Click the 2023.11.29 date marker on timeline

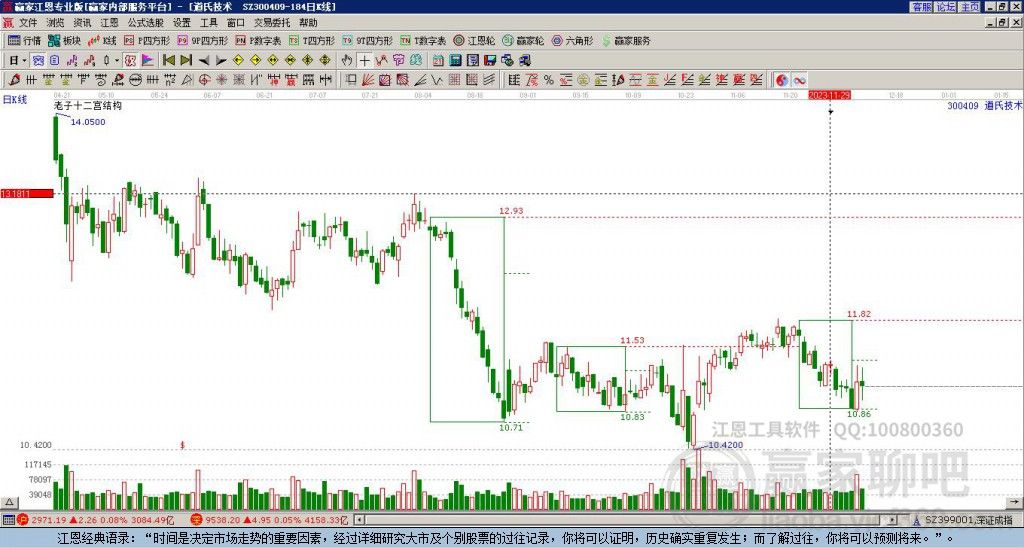(x=830, y=95)
